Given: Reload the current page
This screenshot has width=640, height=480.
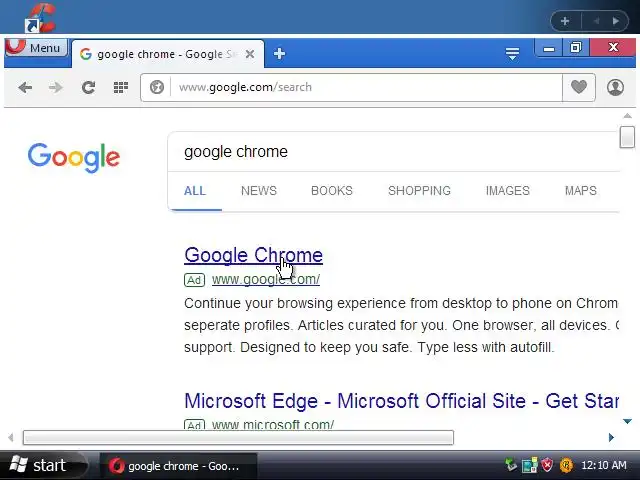Looking at the screenshot, I should (x=88, y=87).
